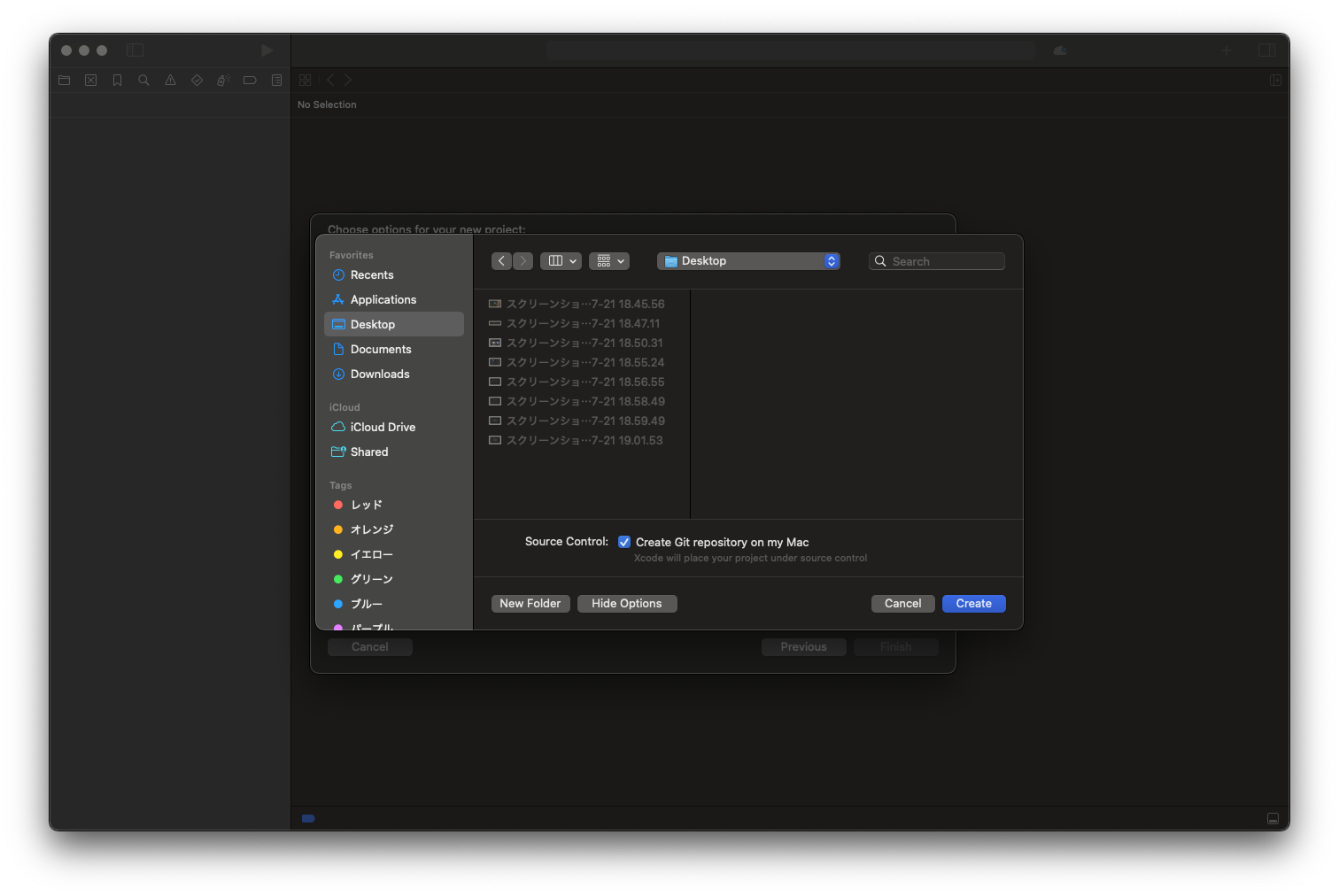Open the Report navigator list icon
The width and height of the screenshot is (1339, 896).
click(276, 80)
